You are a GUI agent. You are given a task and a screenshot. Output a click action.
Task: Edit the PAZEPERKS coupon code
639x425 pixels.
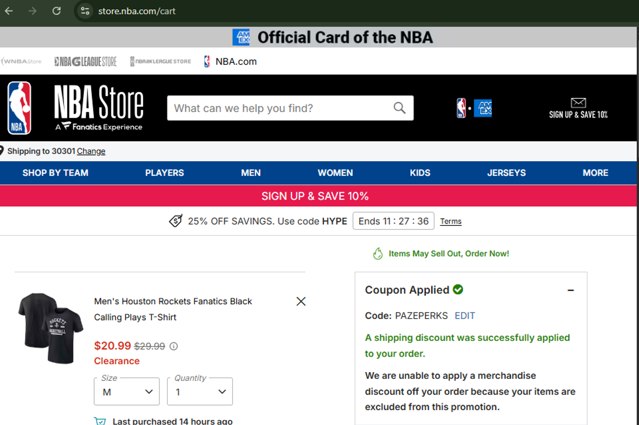465,316
